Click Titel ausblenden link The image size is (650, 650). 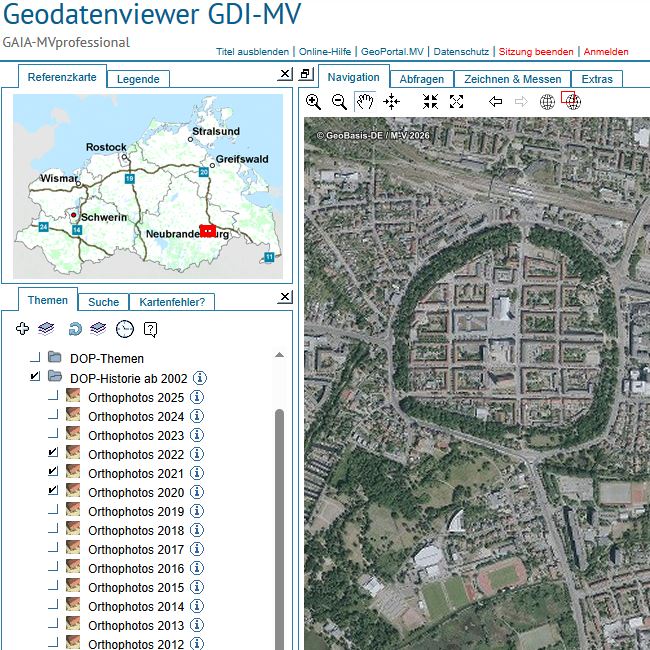[x=252, y=52]
